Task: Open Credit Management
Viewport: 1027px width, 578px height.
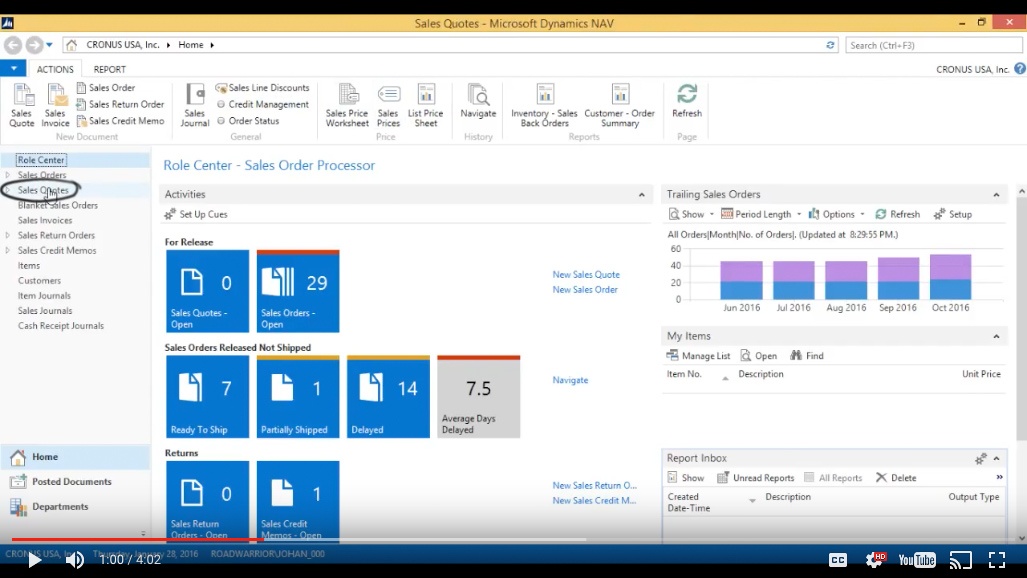Action: click(x=263, y=104)
